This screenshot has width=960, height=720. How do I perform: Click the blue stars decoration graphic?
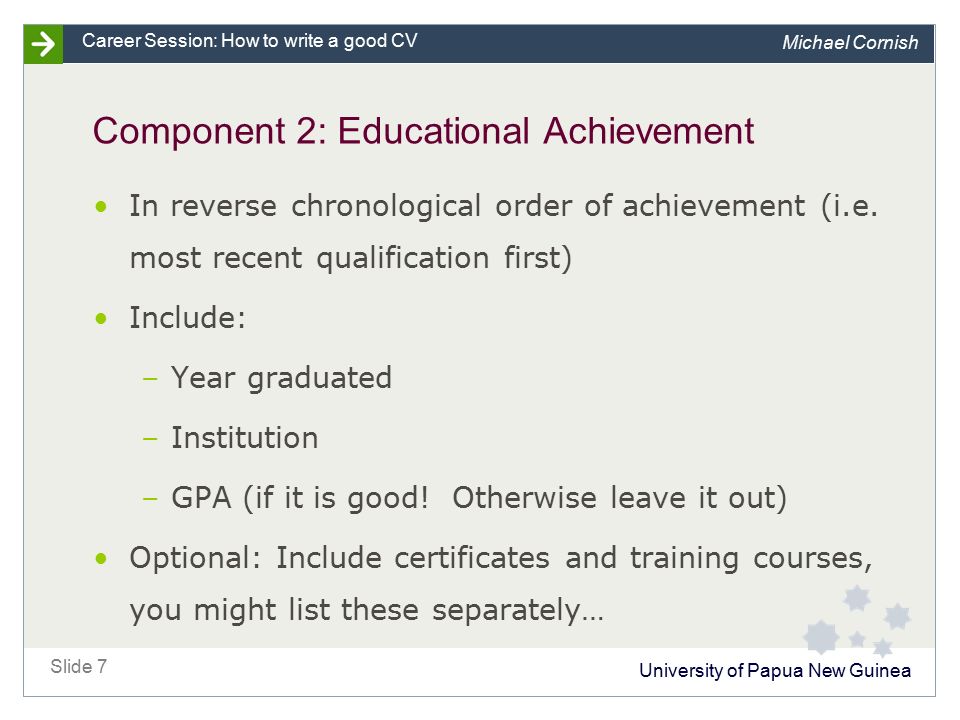857,621
